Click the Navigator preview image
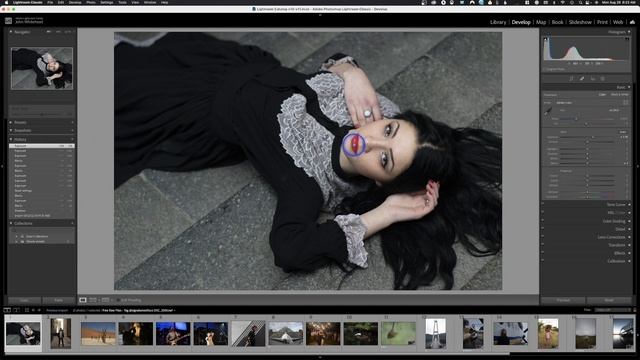 pyautogui.click(x=42, y=68)
